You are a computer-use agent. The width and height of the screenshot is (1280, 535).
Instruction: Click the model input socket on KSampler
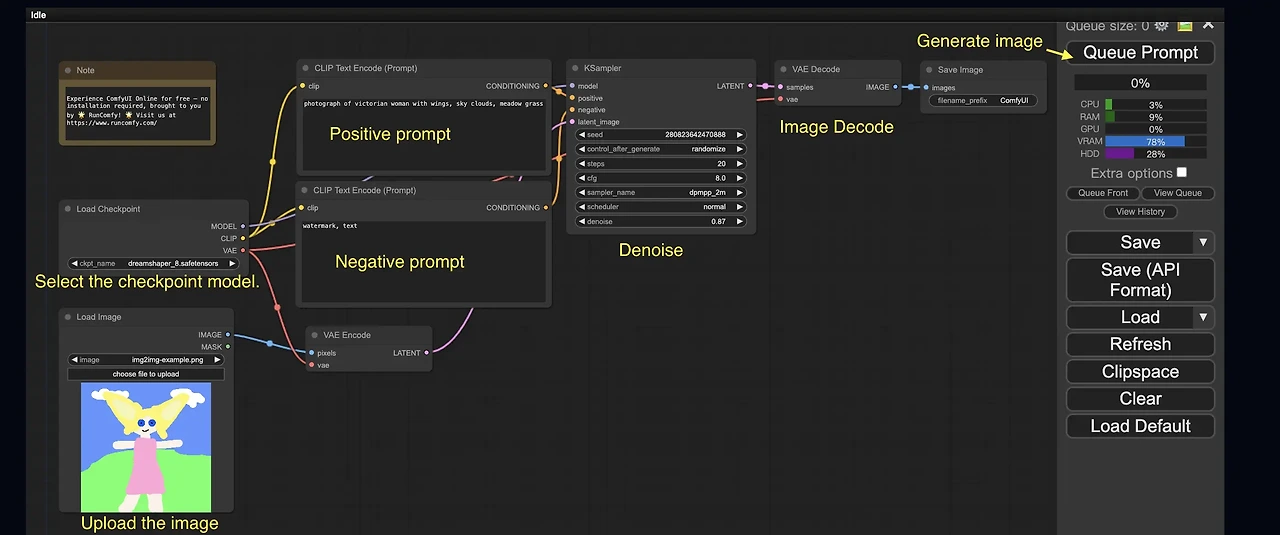click(x=572, y=86)
